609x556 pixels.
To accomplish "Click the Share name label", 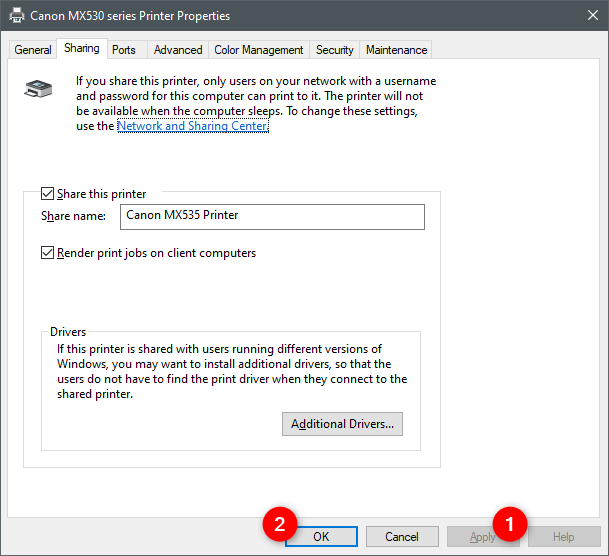I will 73,216.
